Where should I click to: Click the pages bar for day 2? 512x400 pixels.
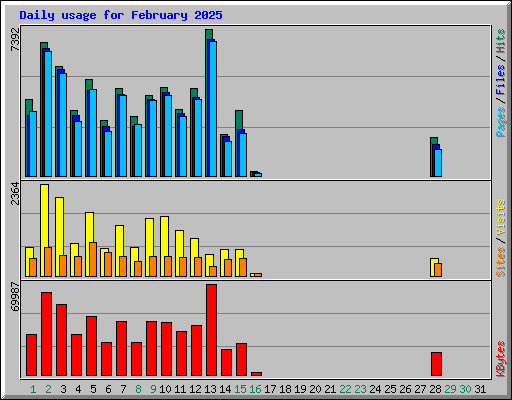(x=48, y=114)
